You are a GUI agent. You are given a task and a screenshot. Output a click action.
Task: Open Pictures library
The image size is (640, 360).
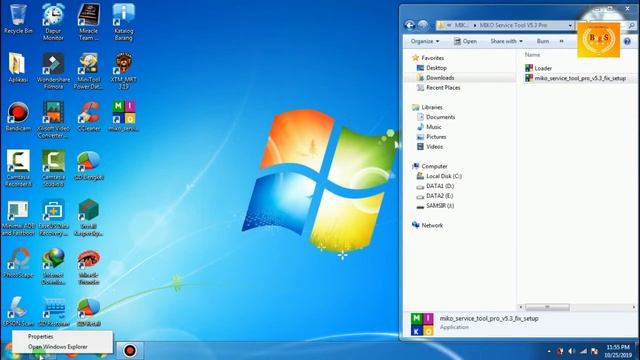431,137
